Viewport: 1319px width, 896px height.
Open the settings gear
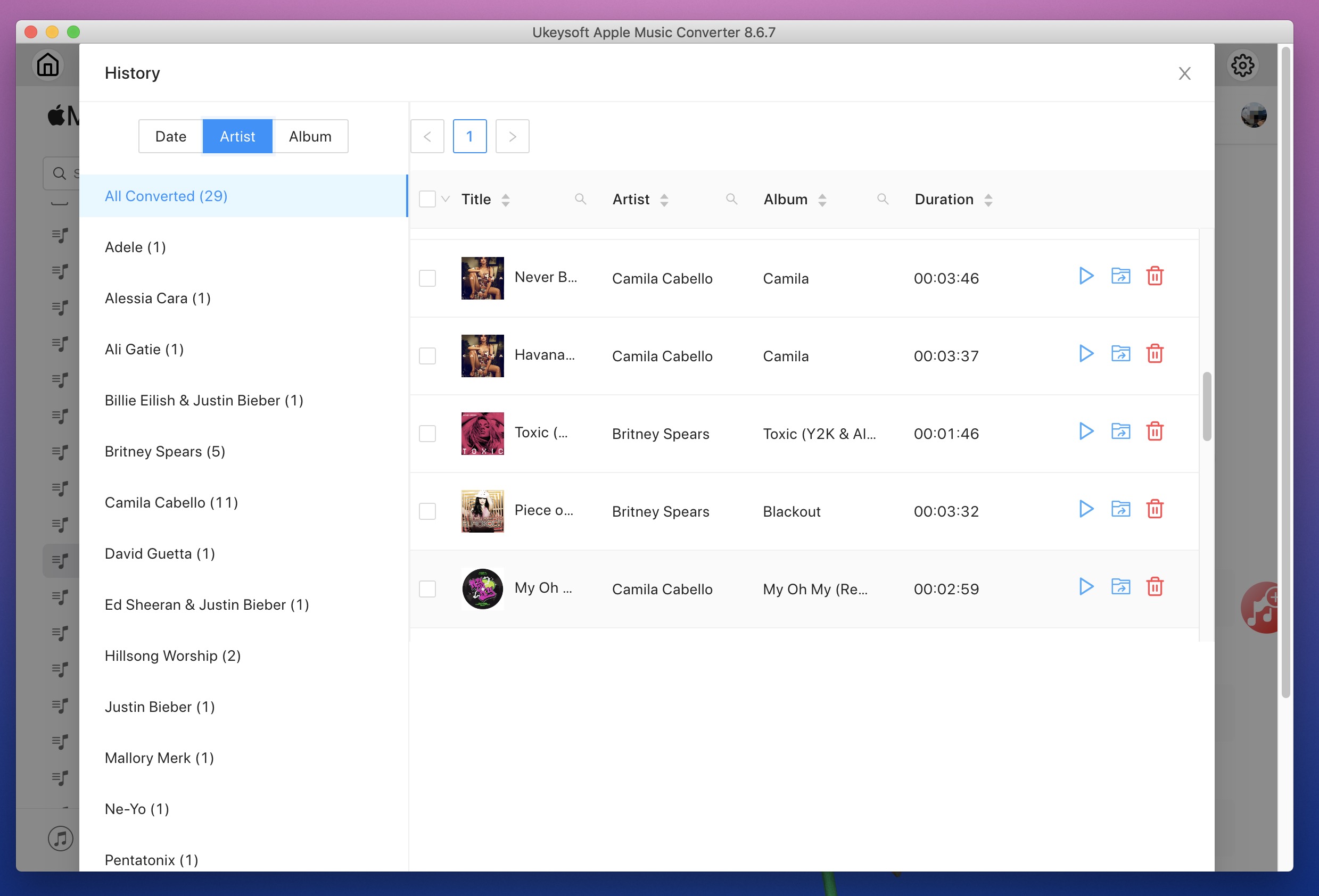point(1242,66)
